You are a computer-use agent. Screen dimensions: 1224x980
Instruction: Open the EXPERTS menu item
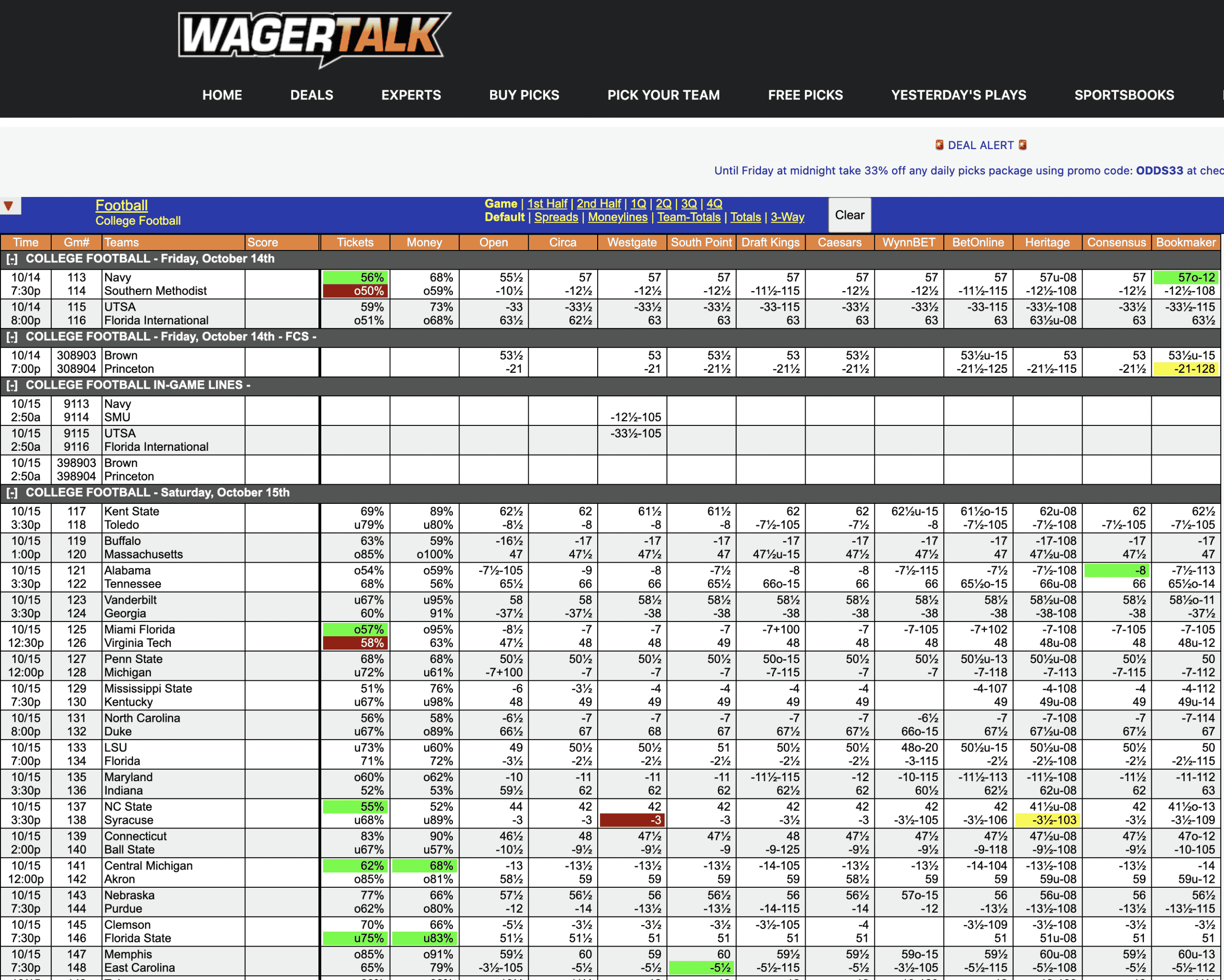click(411, 96)
